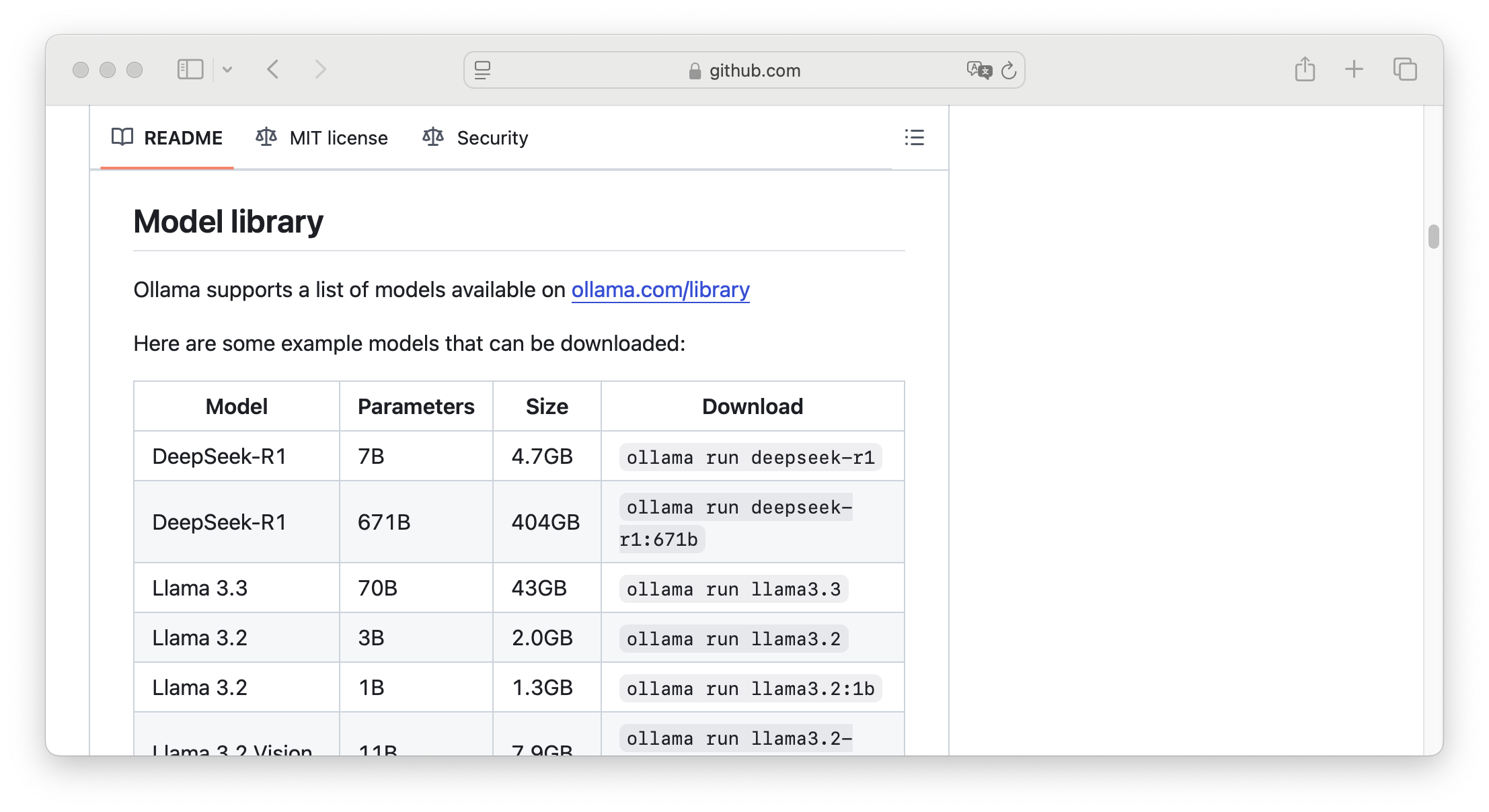1489x812 pixels.
Task: Open the sidebar options dropdown chevron
Action: coord(227,69)
